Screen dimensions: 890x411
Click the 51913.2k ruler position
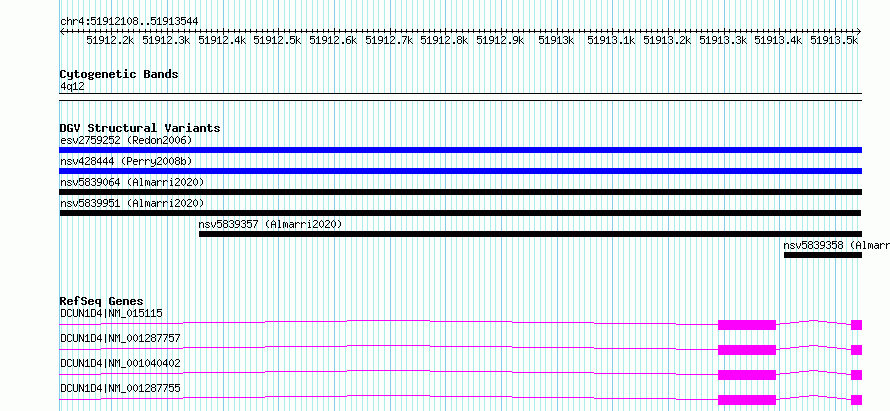(667, 40)
